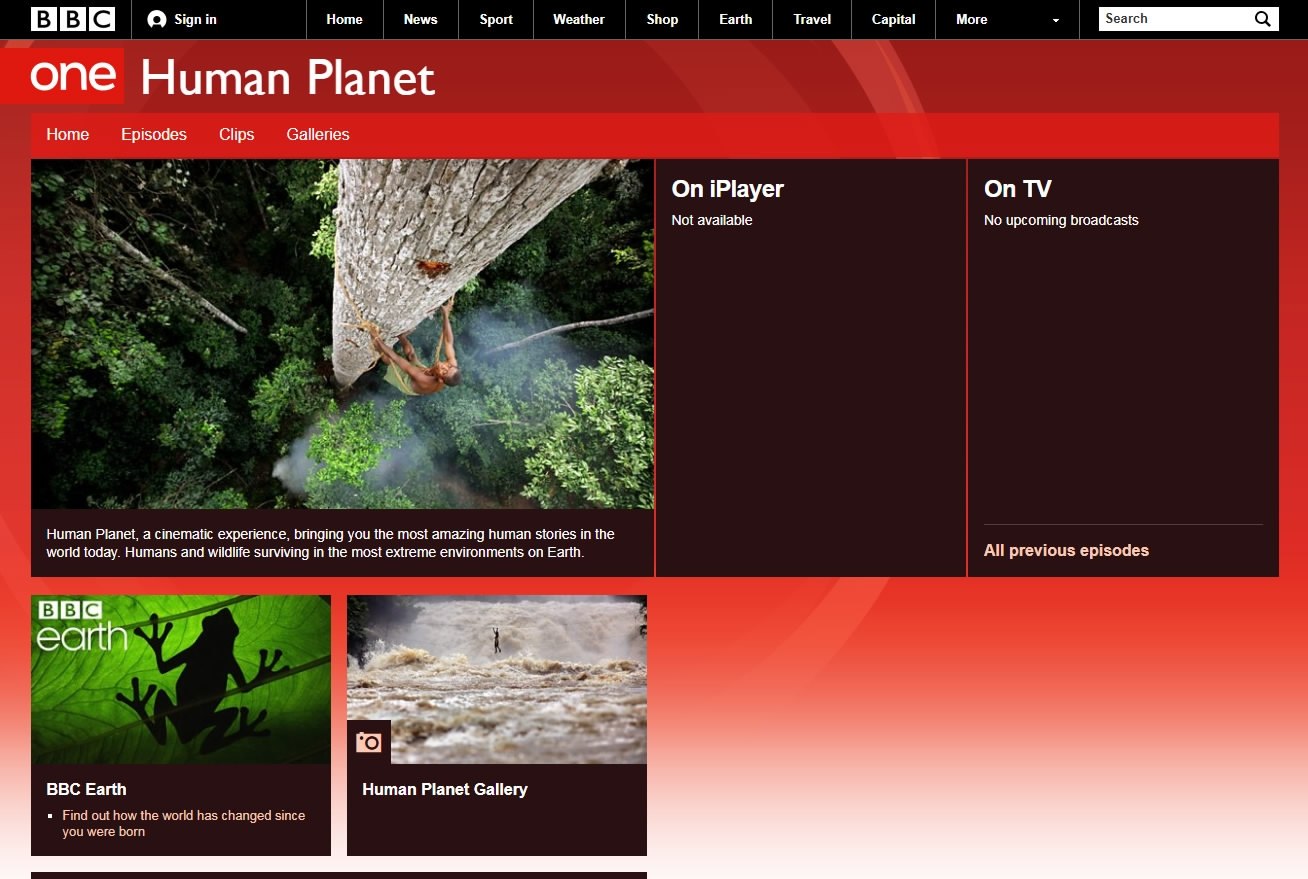Screen dimensions: 1308x879
Task: Open the Weather section link
Action: coord(579,19)
